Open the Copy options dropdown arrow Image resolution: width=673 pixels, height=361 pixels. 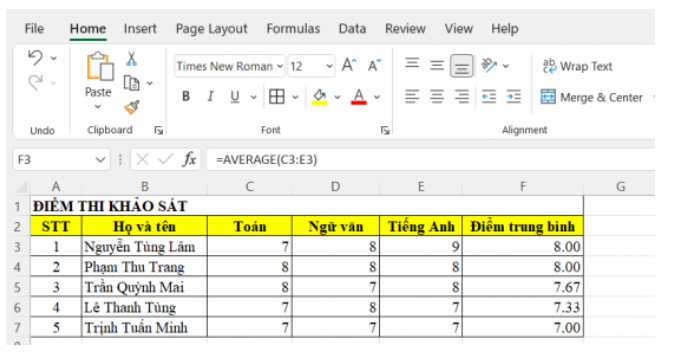[150, 83]
